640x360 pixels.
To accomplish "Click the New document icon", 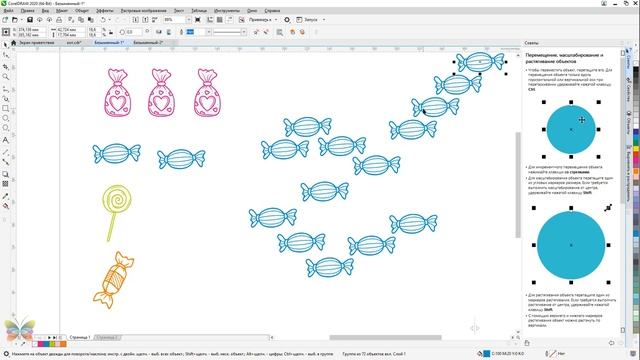I will tap(5, 20).
